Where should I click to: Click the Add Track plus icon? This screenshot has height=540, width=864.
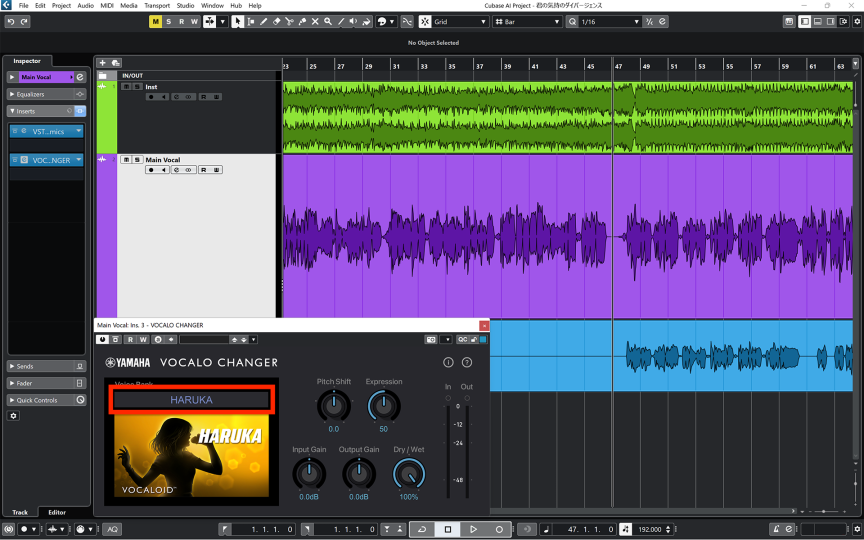click(x=102, y=63)
